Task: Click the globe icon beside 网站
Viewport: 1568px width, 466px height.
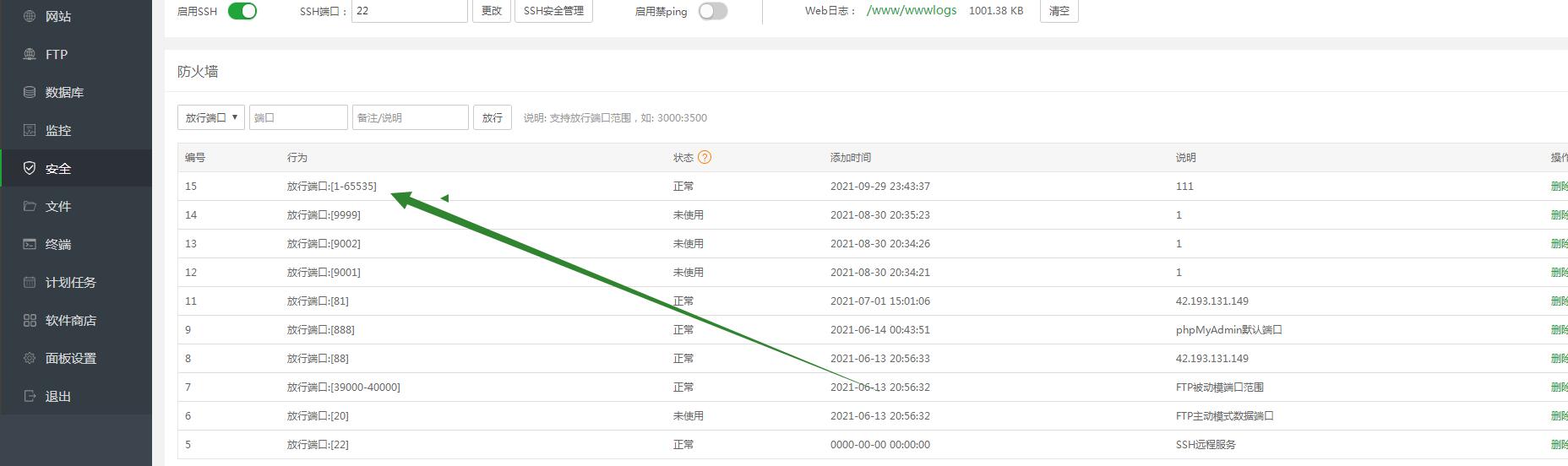Action: point(30,16)
